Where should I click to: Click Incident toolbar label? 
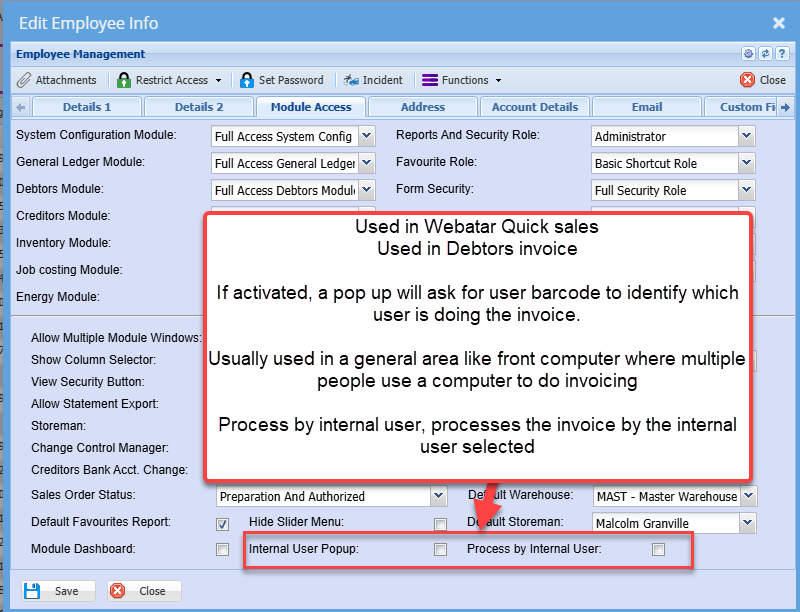click(x=383, y=80)
